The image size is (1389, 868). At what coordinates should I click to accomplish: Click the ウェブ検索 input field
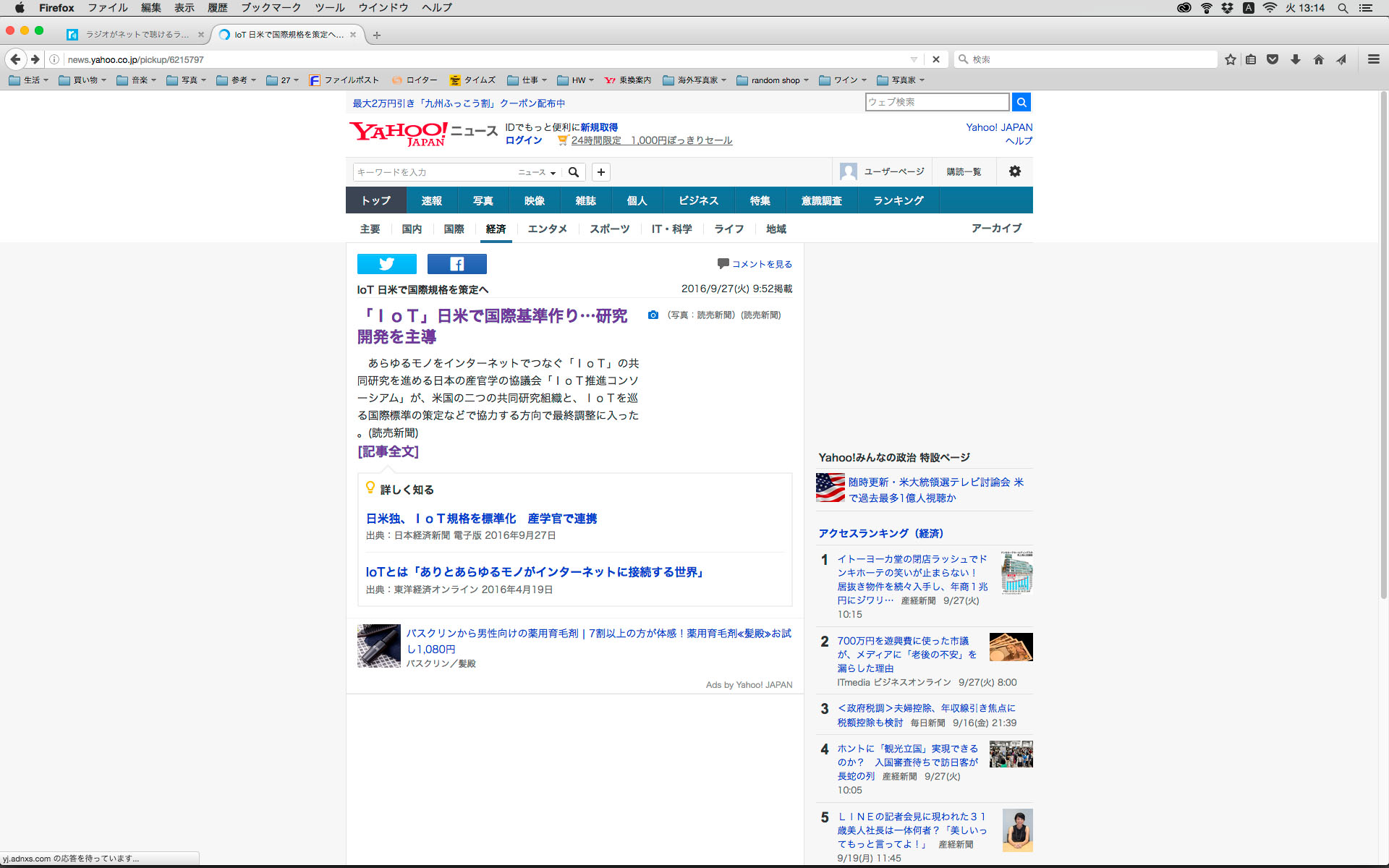tap(936, 102)
